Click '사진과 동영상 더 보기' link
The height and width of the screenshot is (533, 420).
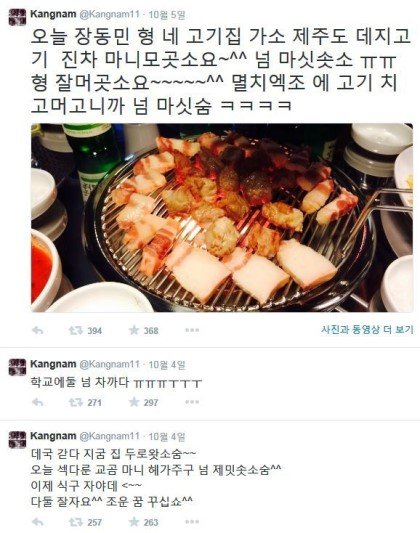(x=367, y=329)
